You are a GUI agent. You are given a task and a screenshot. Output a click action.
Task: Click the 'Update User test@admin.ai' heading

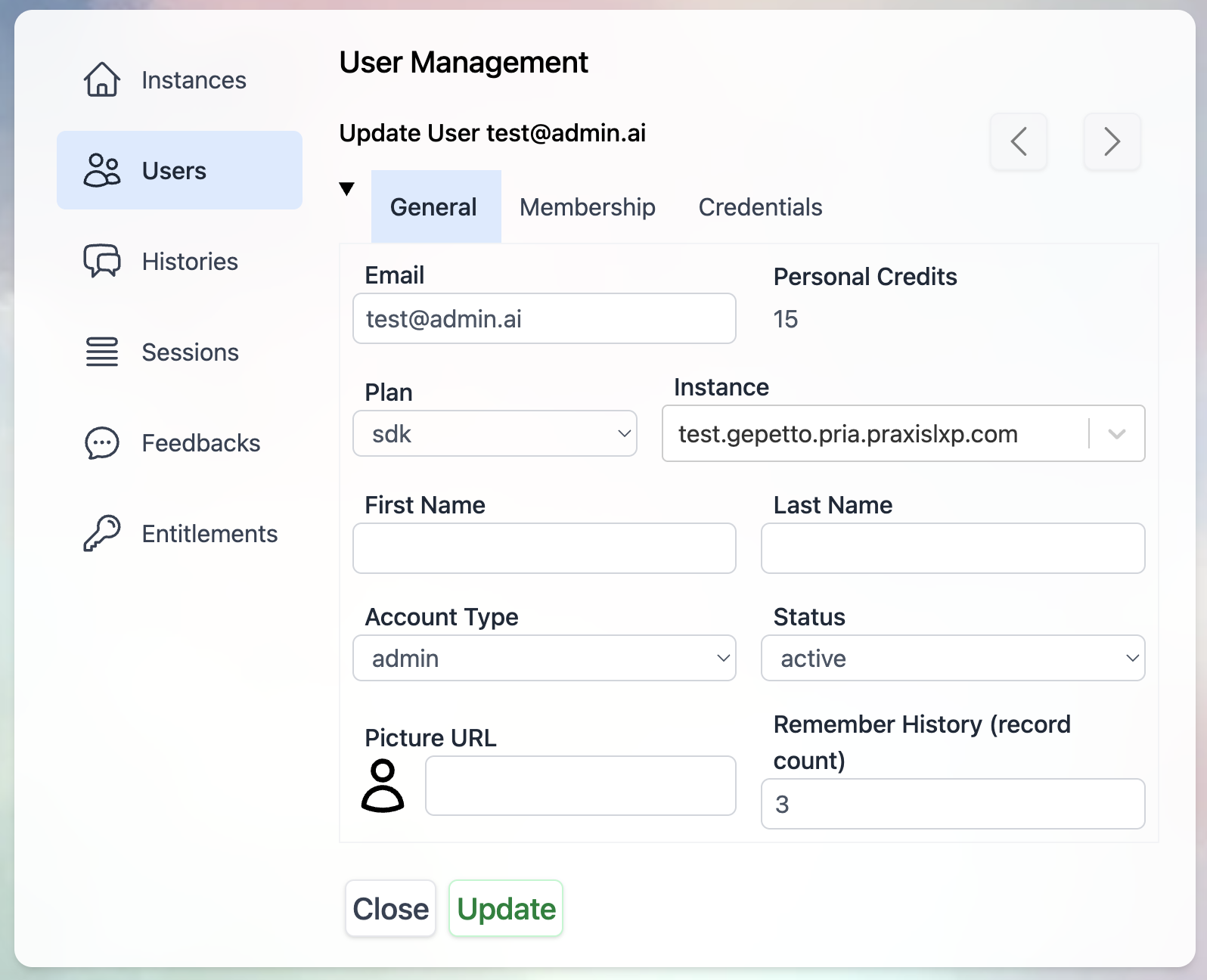492,133
